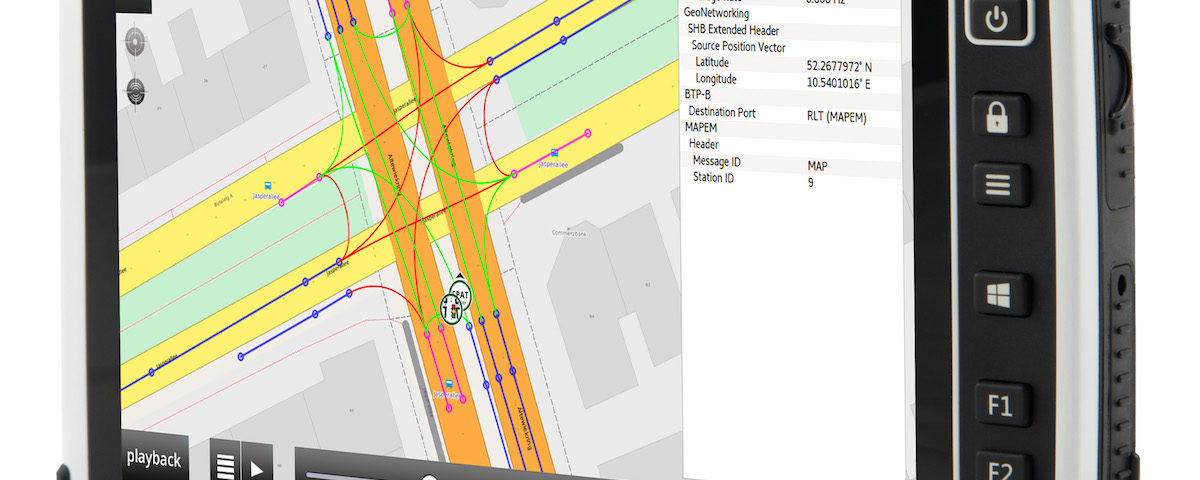
Task: Click the lower target crosshair map icon
Action: pyautogui.click(x=136, y=89)
